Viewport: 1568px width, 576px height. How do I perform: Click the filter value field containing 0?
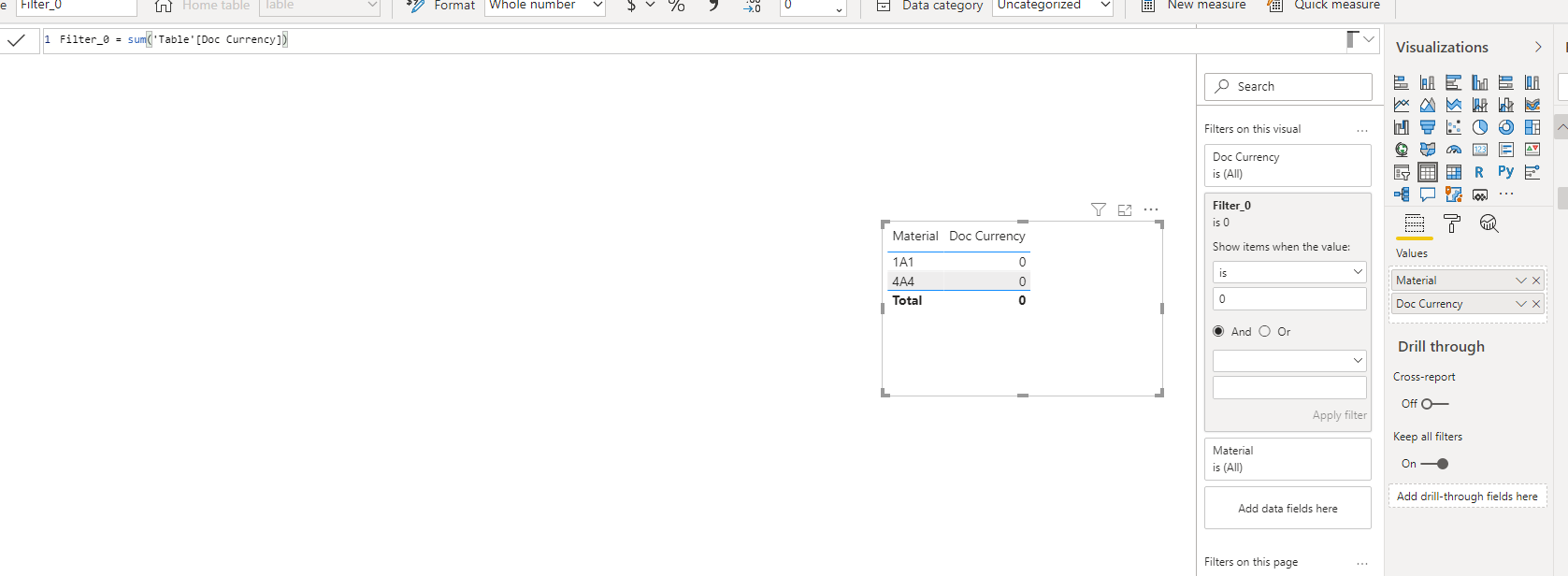coord(1289,299)
